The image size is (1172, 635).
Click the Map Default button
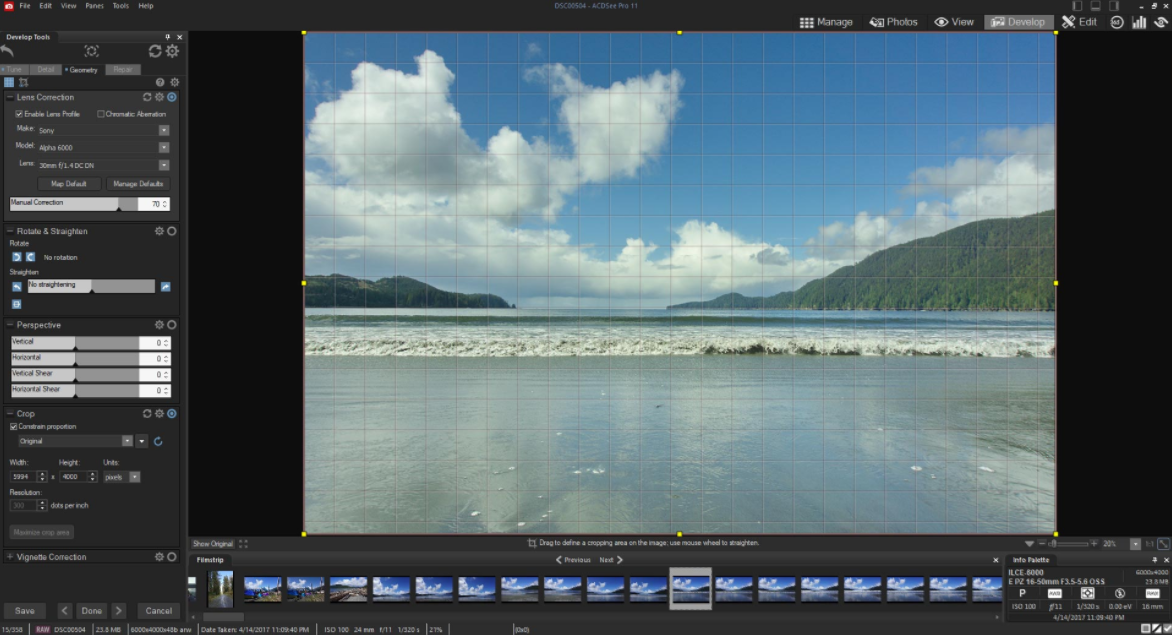[69, 184]
